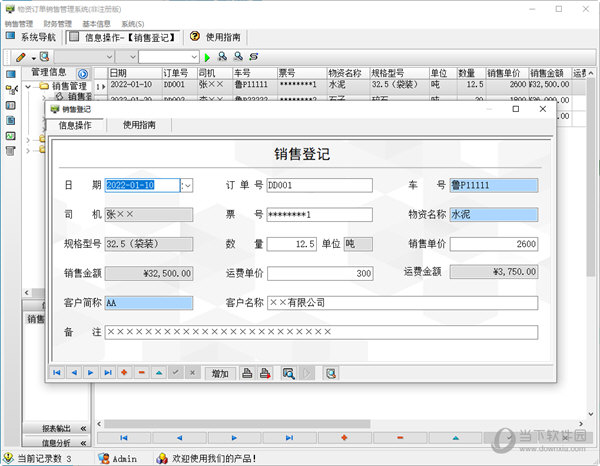The width and height of the screenshot is (600, 466).
Task: Click the folder tree icon in left sidebar
Action: (x=11, y=90)
